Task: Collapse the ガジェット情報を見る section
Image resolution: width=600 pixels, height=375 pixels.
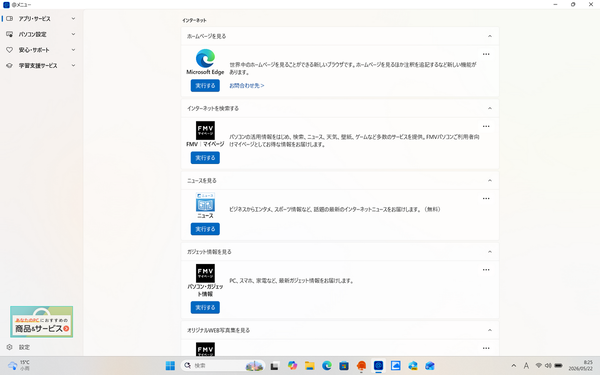Action: [x=490, y=252]
